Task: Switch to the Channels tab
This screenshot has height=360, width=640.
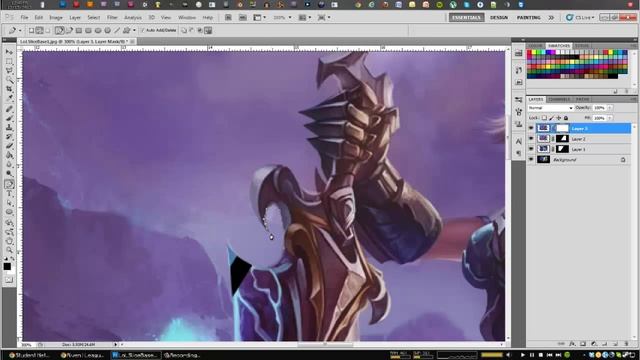Action: [x=559, y=99]
